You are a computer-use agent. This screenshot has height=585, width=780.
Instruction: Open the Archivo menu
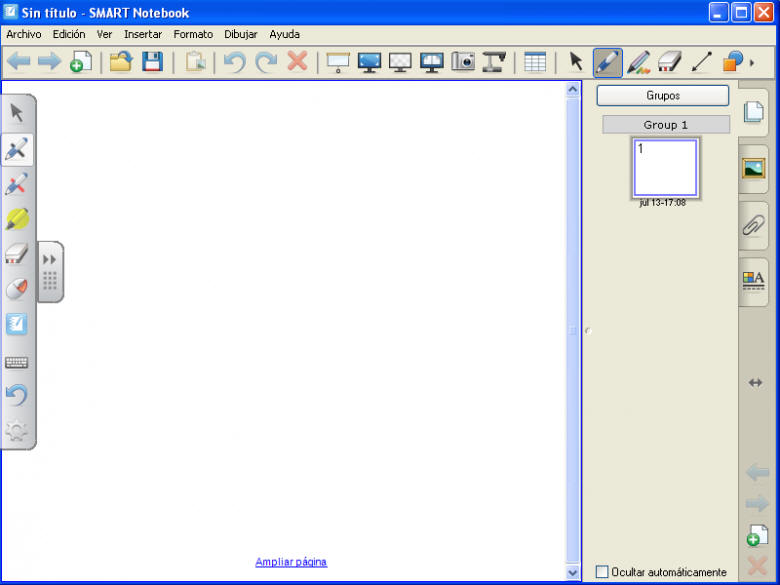23,34
